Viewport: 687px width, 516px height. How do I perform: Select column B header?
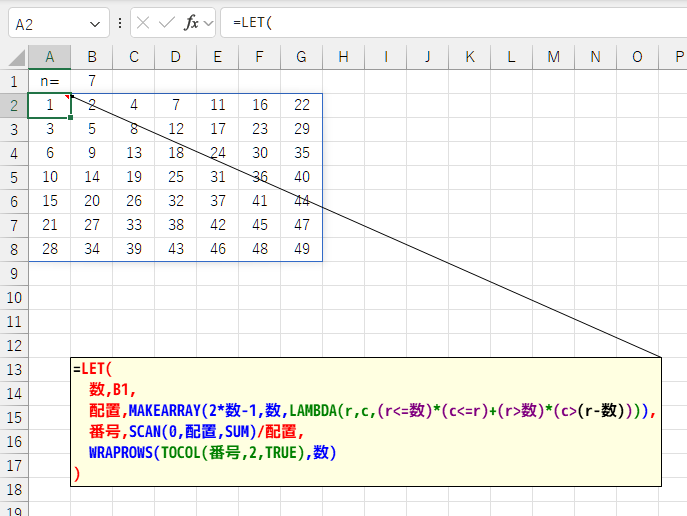pyautogui.click(x=92, y=57)
